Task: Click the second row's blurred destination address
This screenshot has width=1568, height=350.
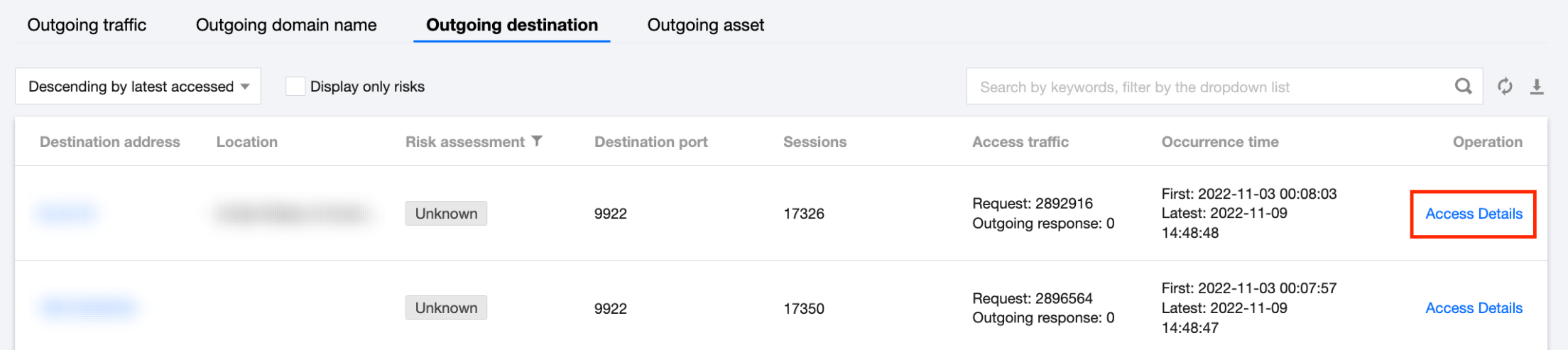Action: click(88, 307)
